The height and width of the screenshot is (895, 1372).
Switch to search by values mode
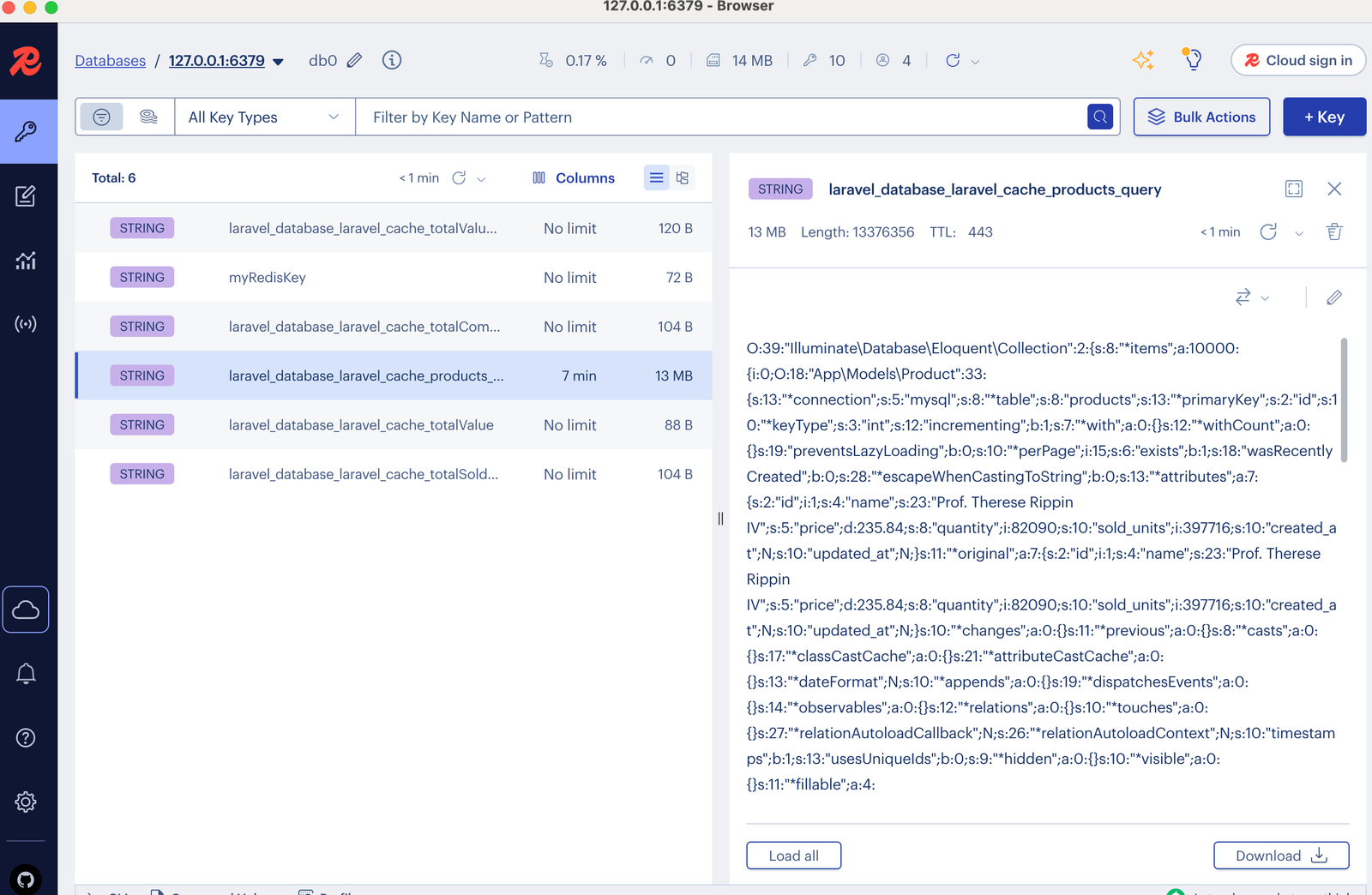click(148, 117)
